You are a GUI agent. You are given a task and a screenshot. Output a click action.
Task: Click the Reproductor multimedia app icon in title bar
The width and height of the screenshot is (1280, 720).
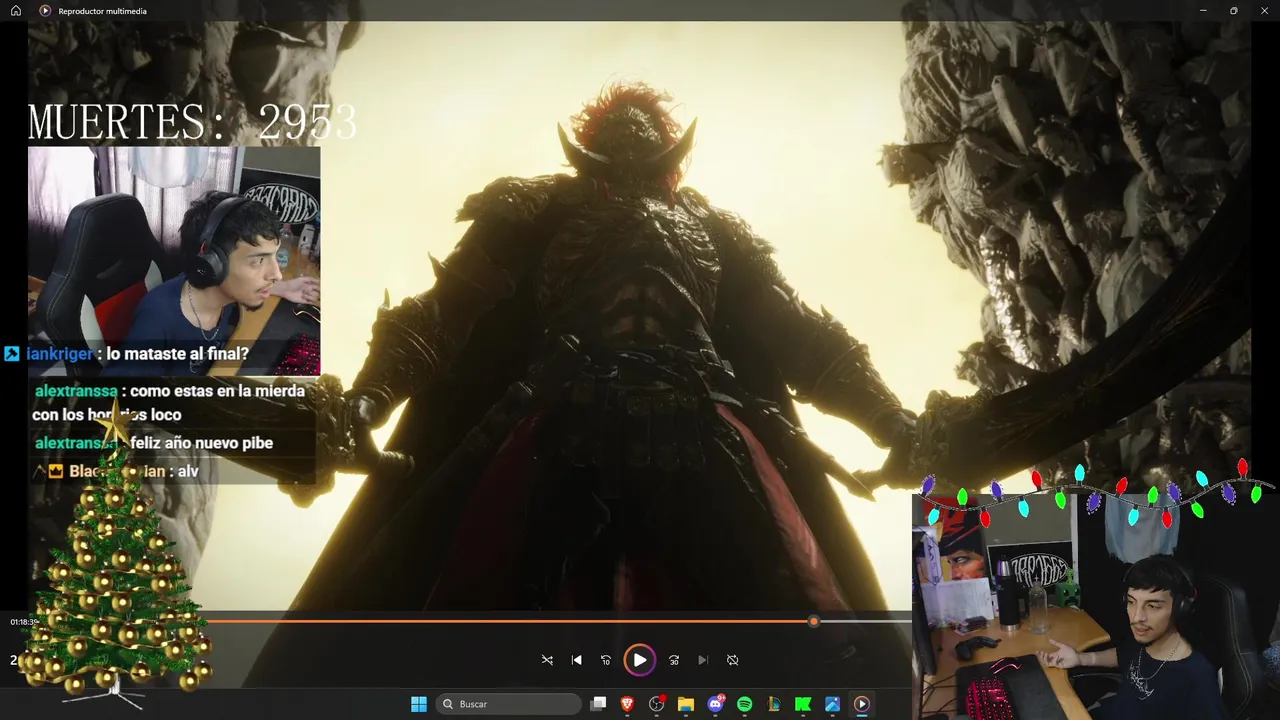[45, 11]
